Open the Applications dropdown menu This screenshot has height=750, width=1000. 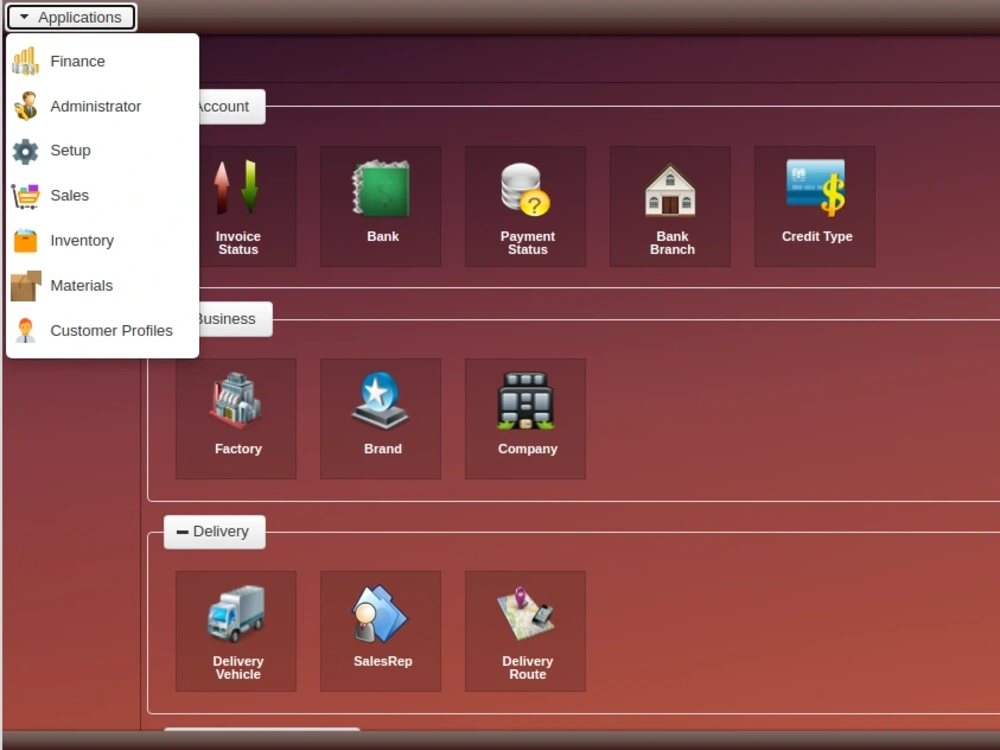[x=71, y=17]
